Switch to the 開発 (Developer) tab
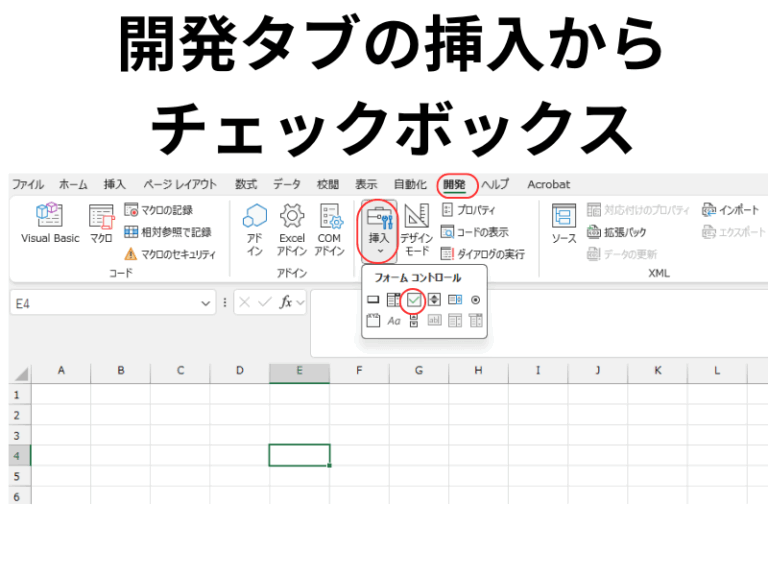 click(454, 184)
